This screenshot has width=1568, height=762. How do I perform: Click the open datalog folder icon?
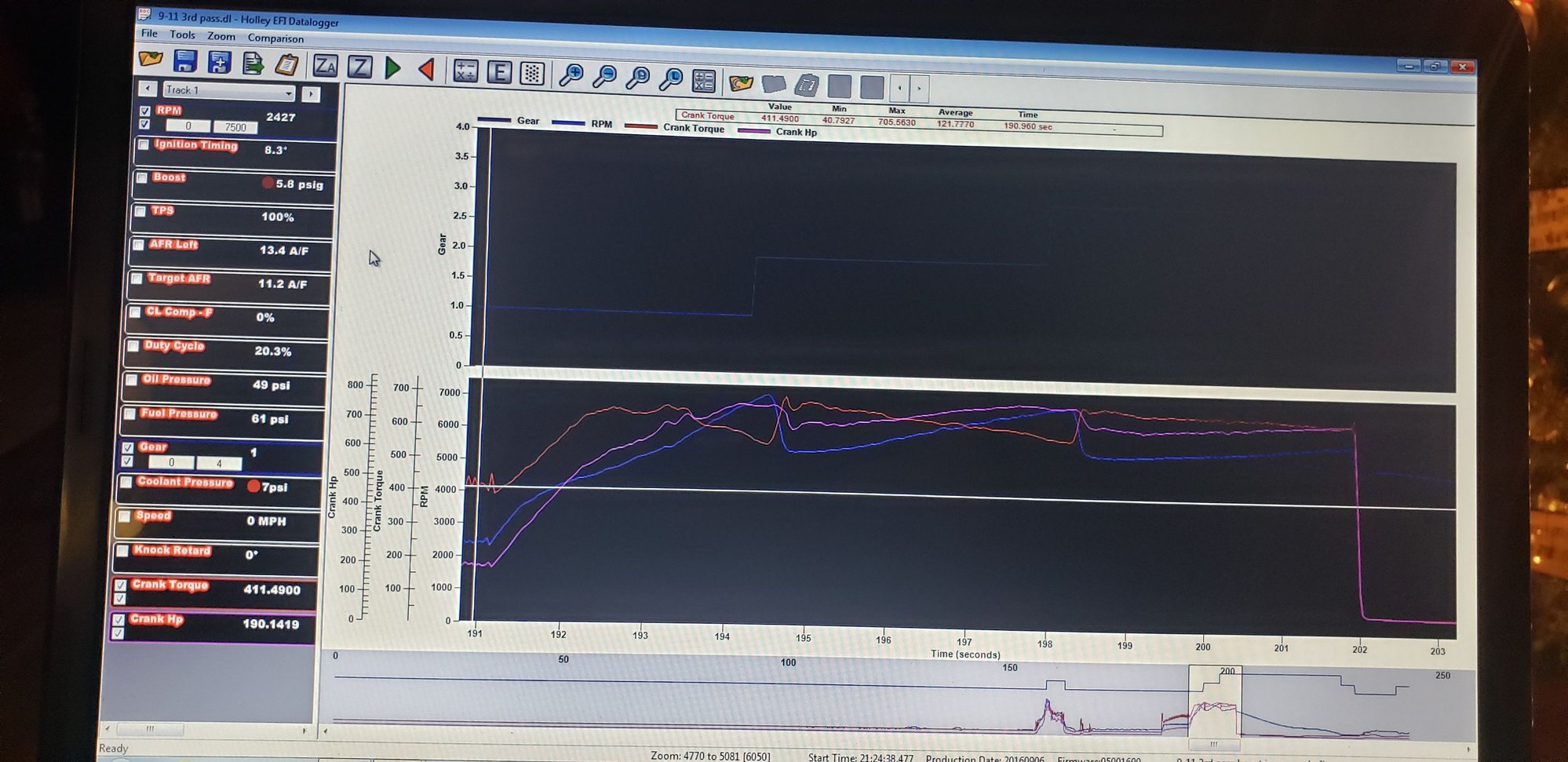tap(151, 59)
